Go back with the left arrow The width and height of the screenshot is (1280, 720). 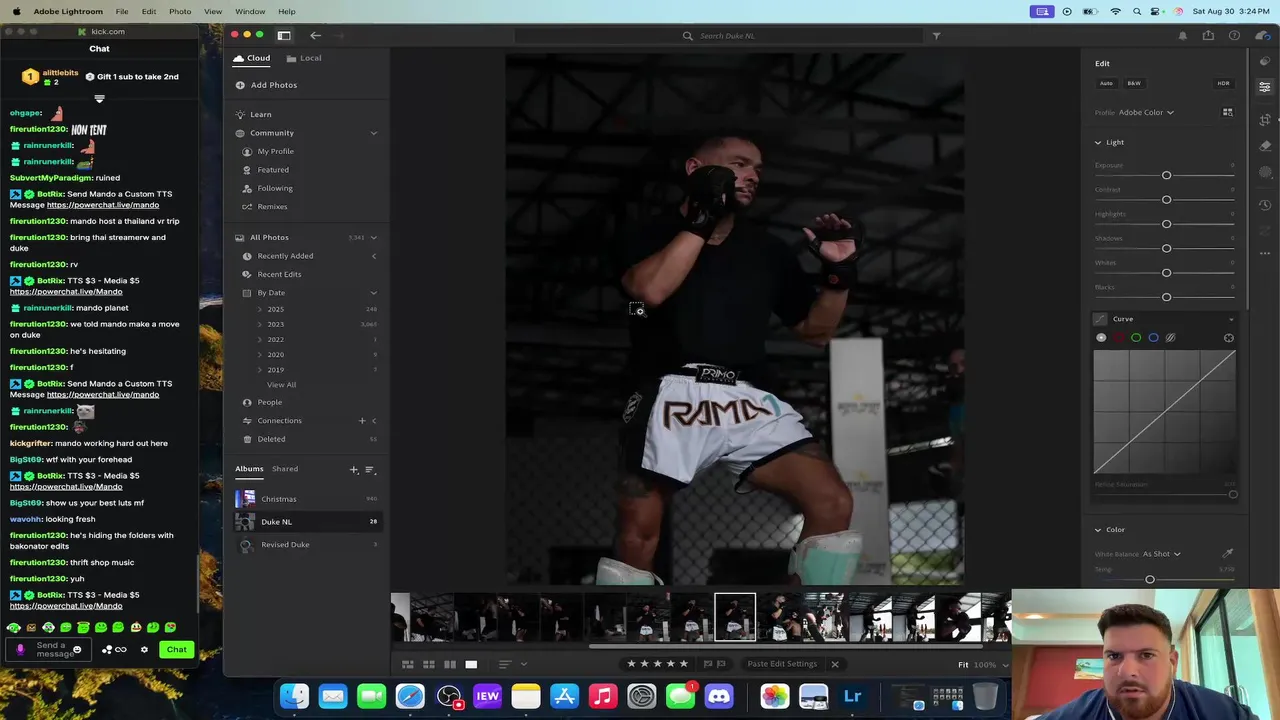(315, 35)
